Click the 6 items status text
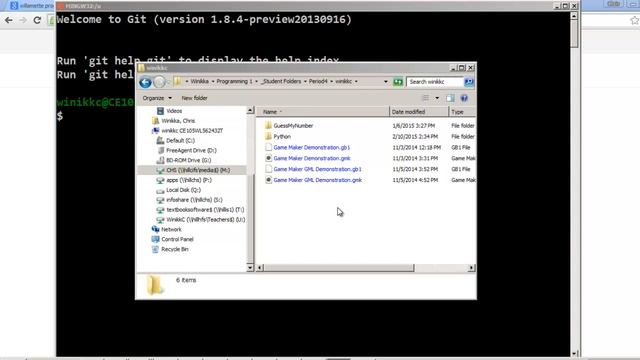640x360 pixels. click(186, 280)
